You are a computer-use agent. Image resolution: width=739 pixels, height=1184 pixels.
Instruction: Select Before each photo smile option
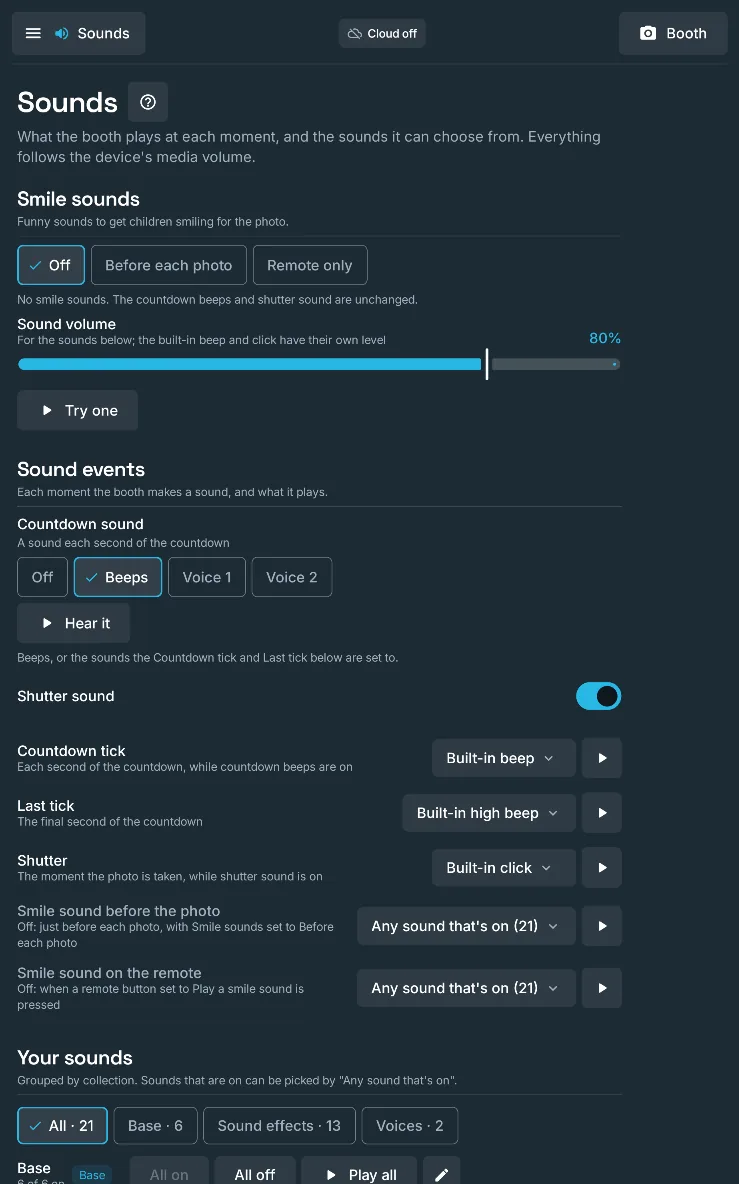168,265
